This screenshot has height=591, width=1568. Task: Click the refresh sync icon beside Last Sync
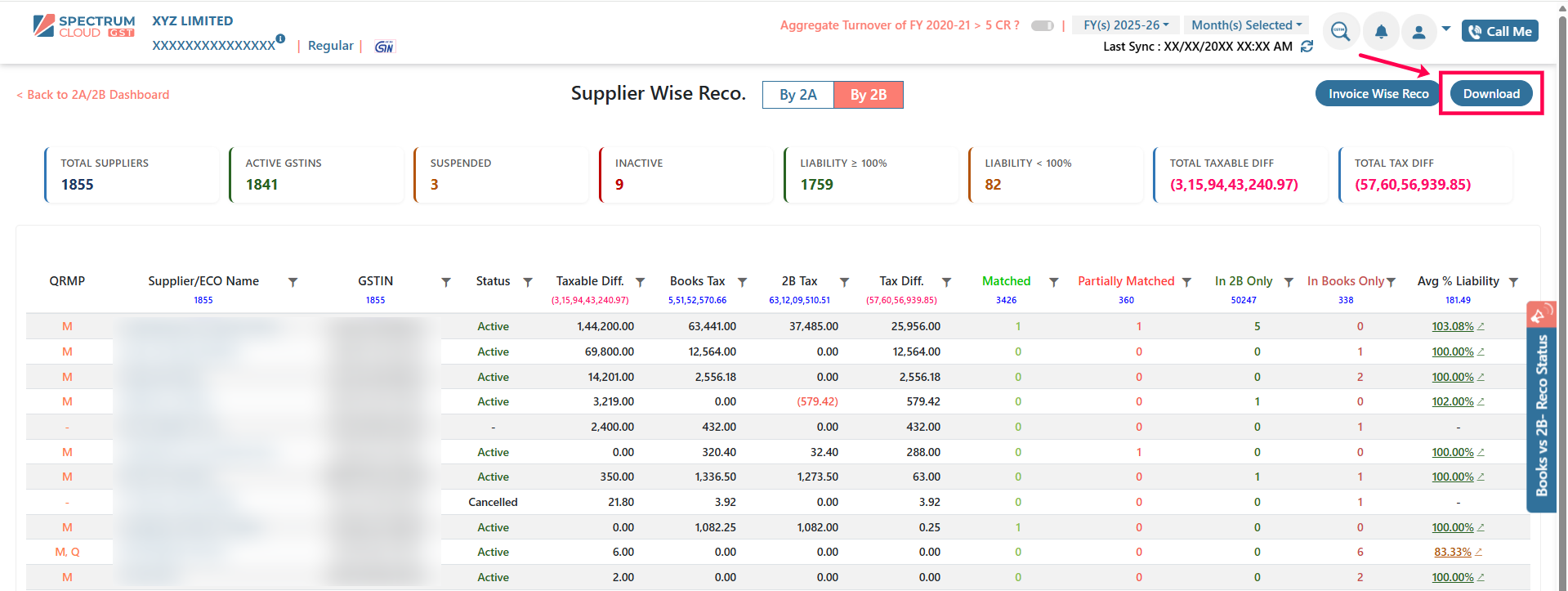(x=1307, y=47)
